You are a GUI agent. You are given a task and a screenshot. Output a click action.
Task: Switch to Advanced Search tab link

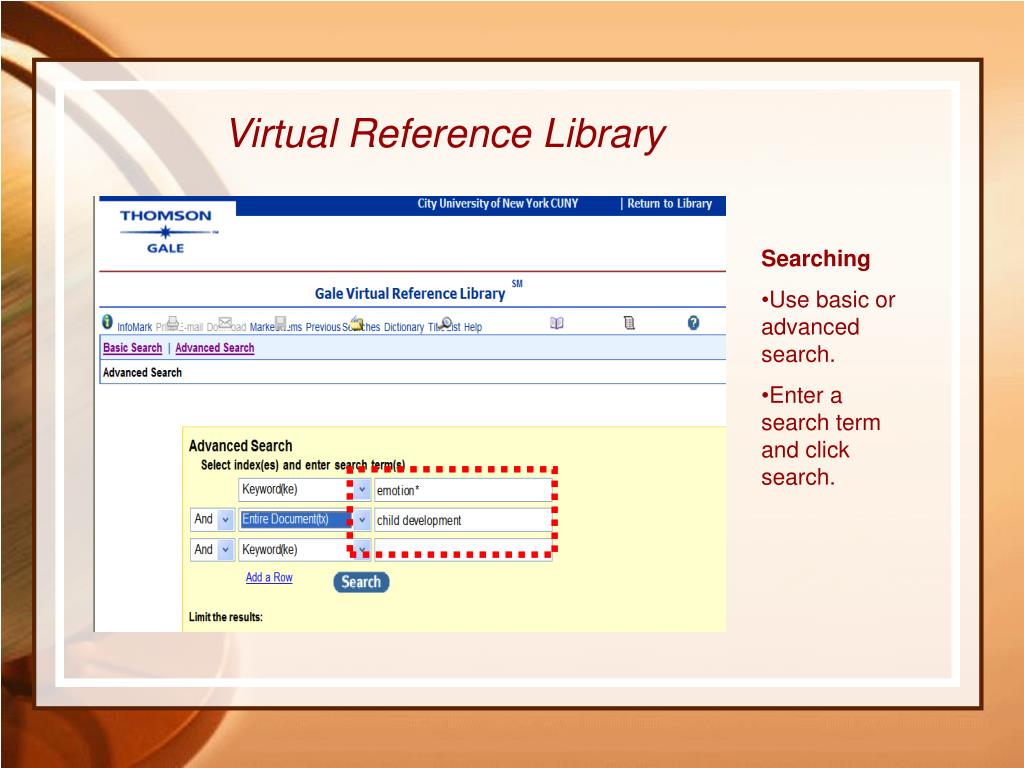pos(215,348)
